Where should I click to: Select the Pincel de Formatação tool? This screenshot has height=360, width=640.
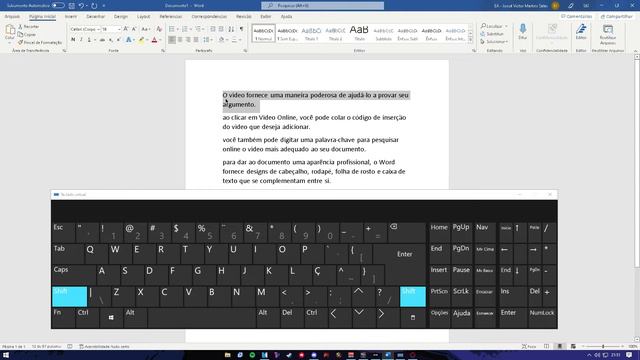point(40,42)
